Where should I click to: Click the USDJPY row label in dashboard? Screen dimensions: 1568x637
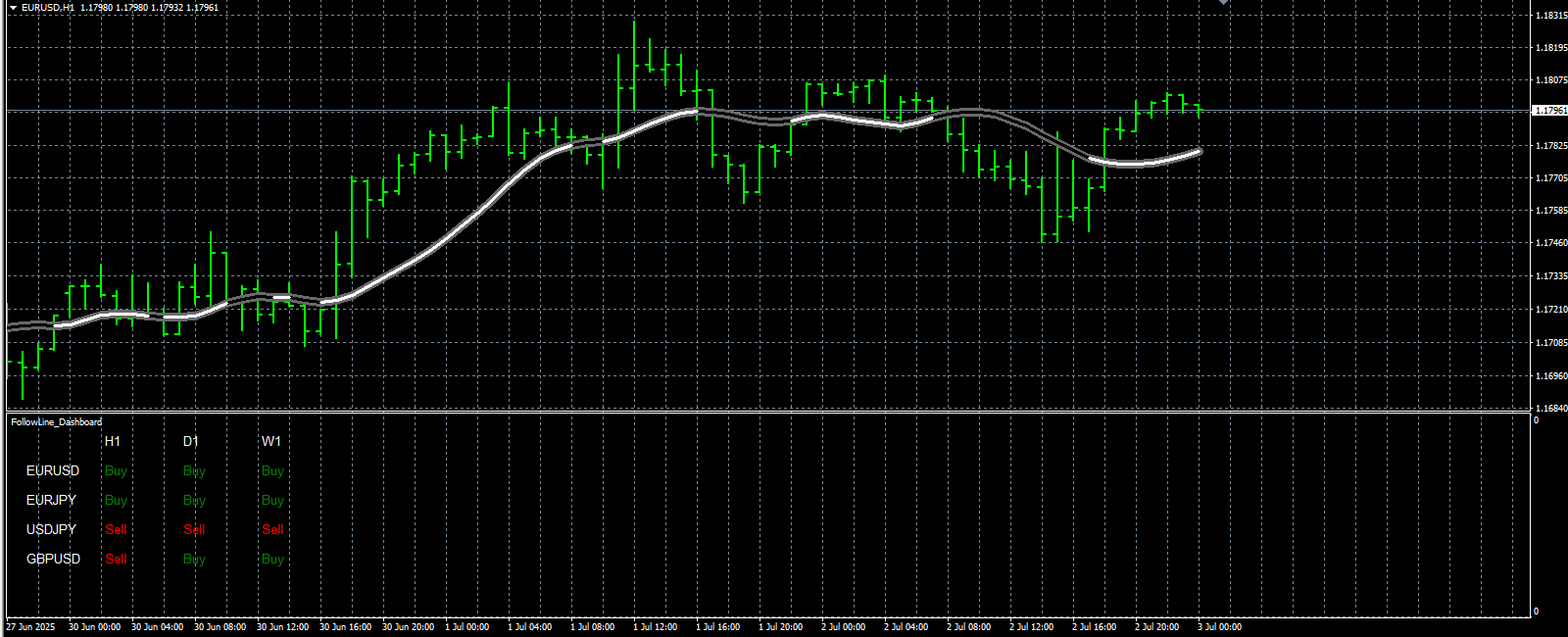[51, 529]
